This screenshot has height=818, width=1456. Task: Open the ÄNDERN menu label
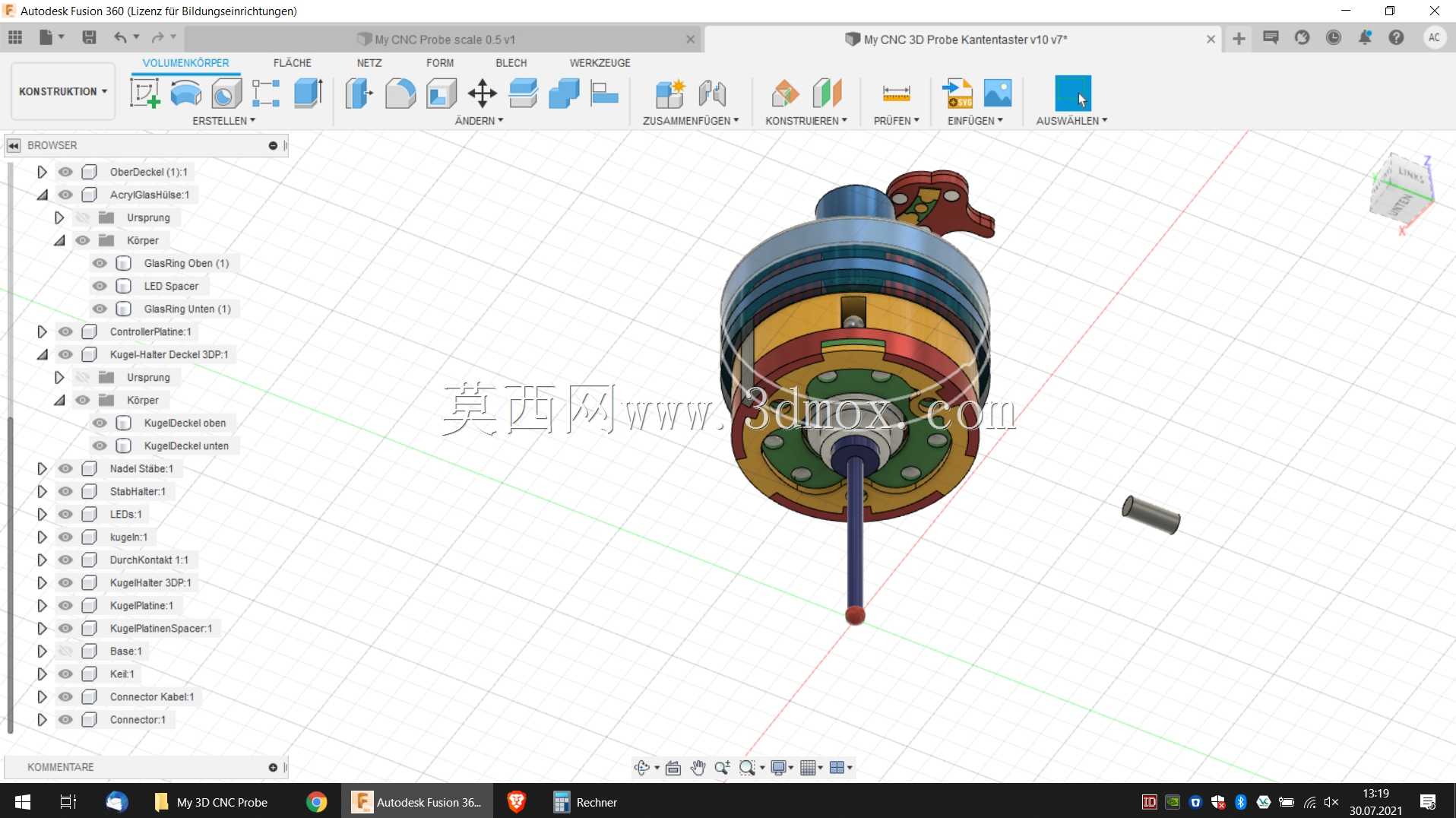[479, 121]
